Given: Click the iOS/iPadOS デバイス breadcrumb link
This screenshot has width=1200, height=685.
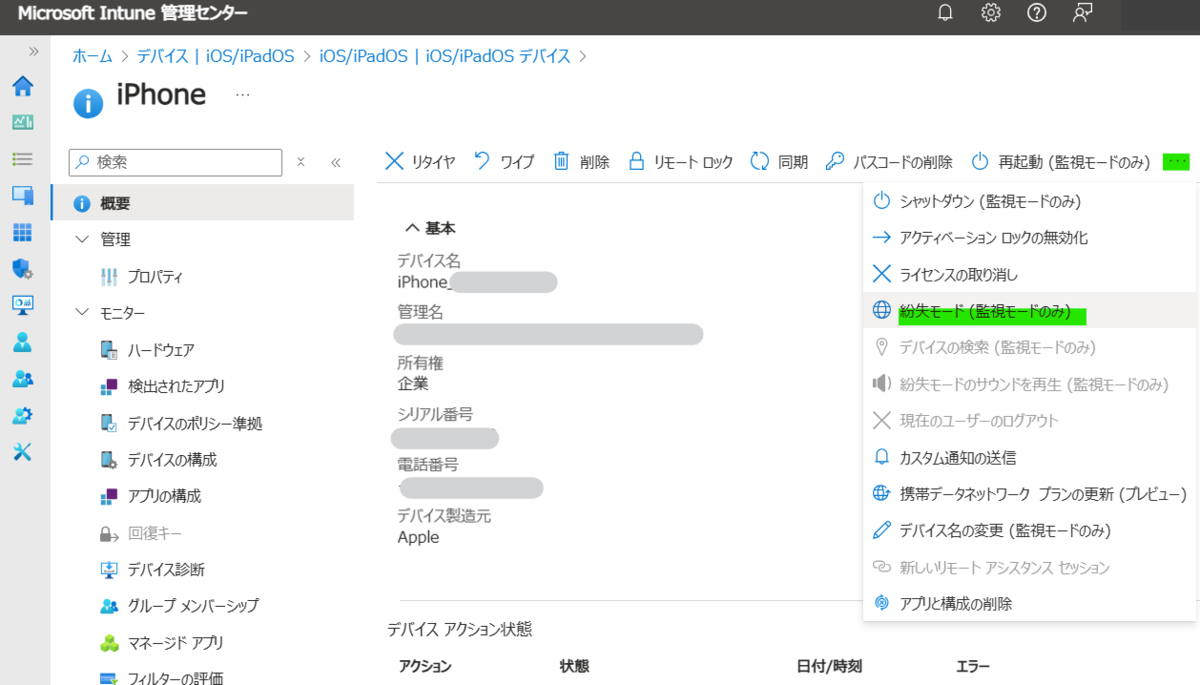Looking at the screenshot, I should click(445, 57).
